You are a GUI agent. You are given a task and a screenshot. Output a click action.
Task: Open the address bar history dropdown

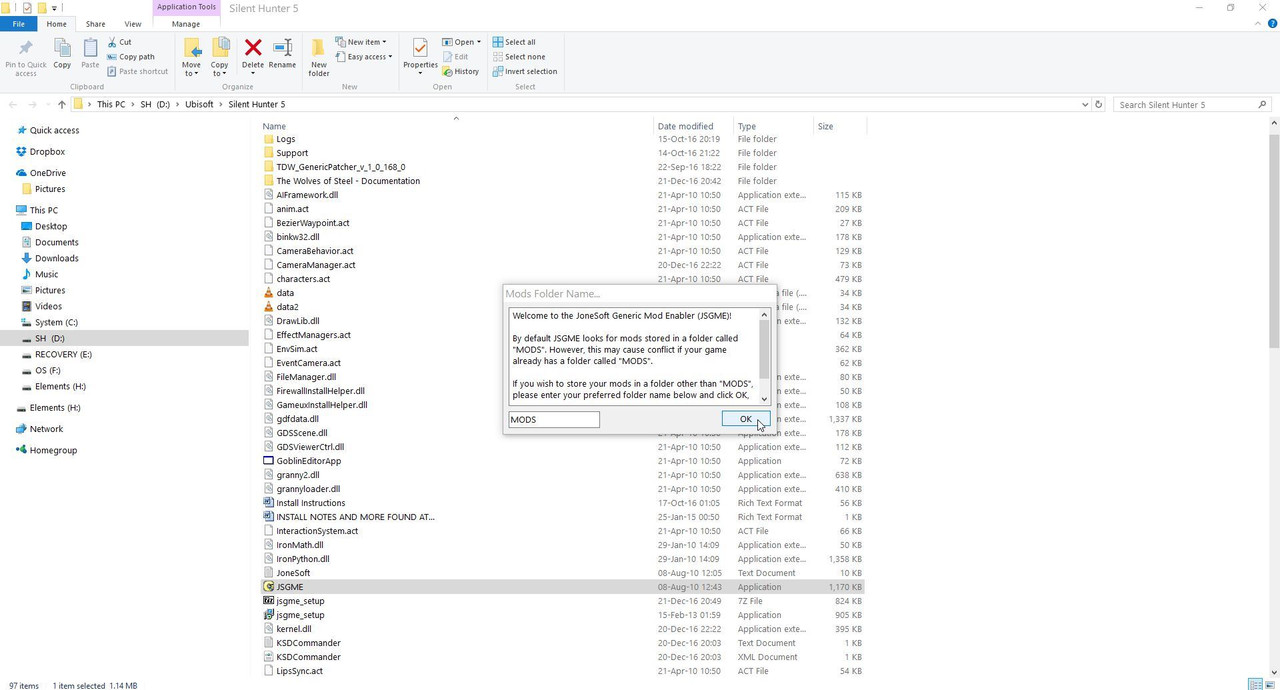coord(1085,104)
